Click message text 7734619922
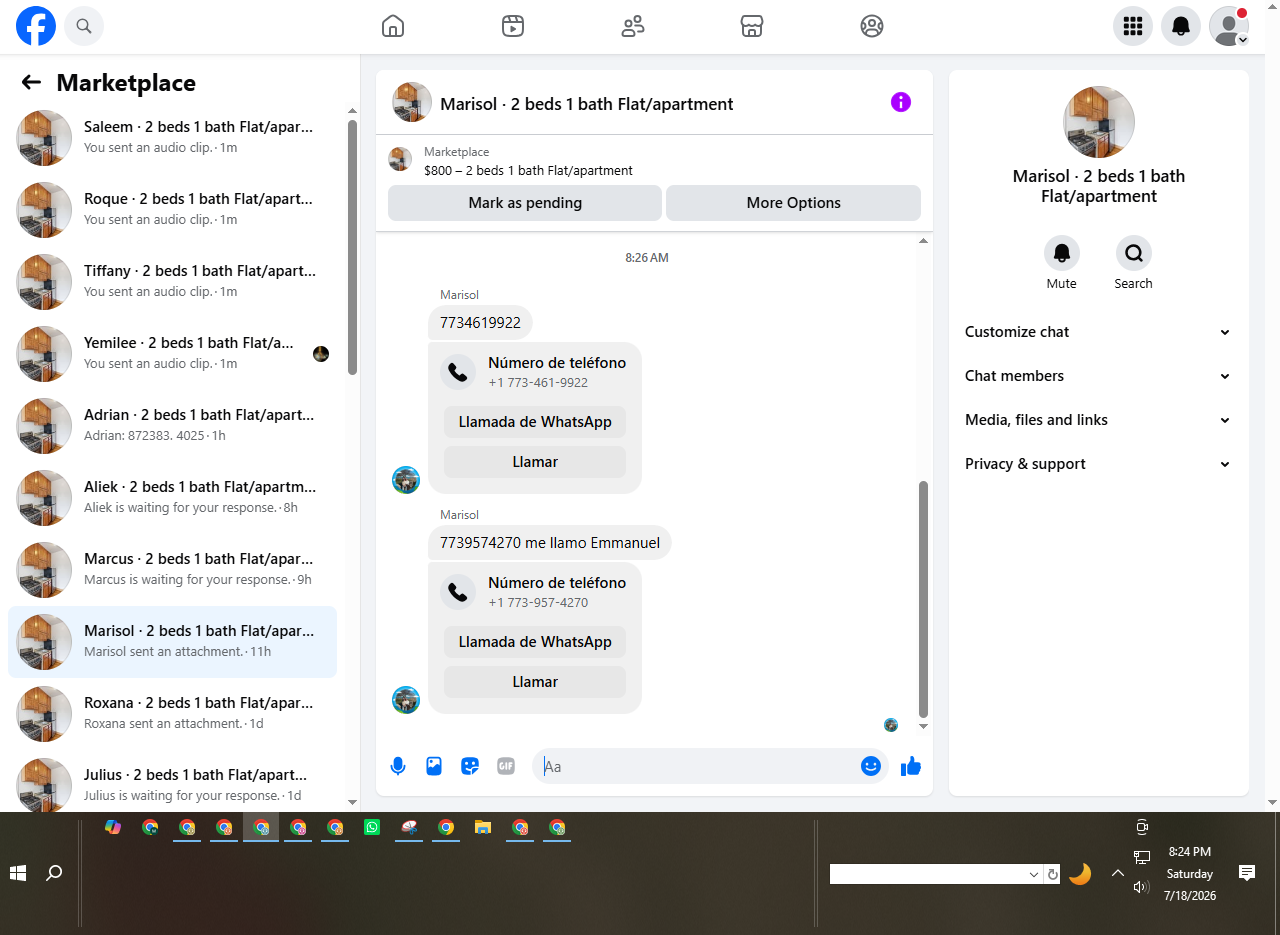The width and height of the screenshot is (1280, 935). [480, 323]
